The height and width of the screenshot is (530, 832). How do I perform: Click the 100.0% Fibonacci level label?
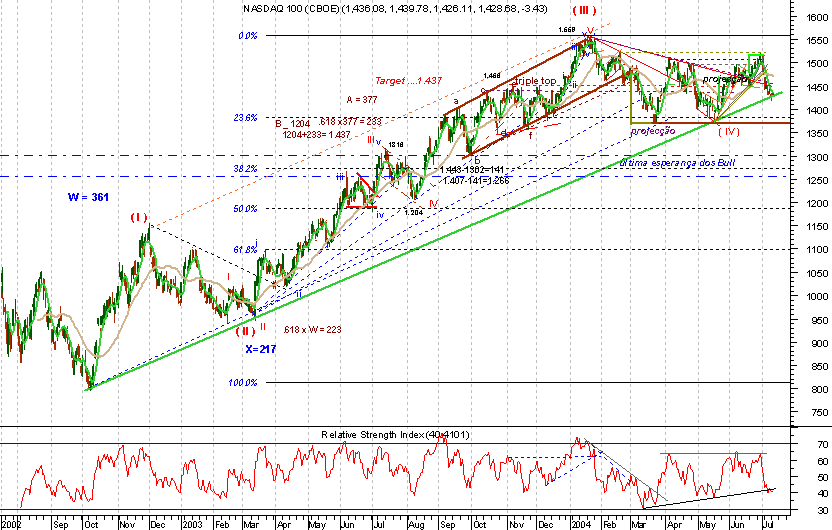coord(243,383)
